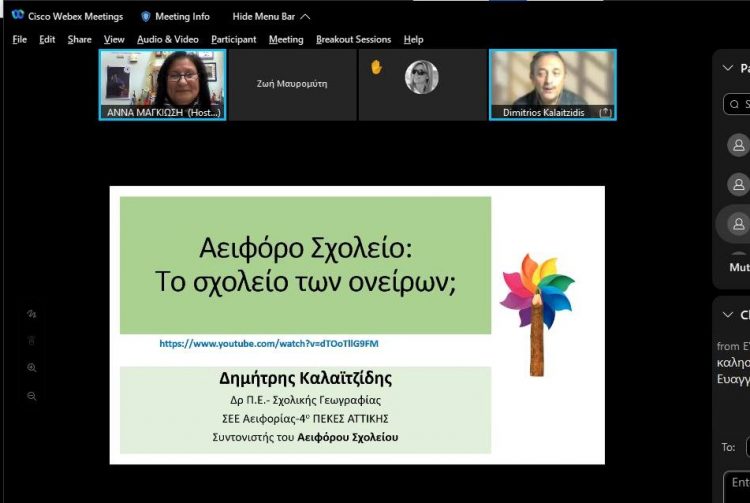Click the annotate scribble tool icon
The height and width of the screenshot is (503, 750).
pyautogui.click(x=32, y=314)
